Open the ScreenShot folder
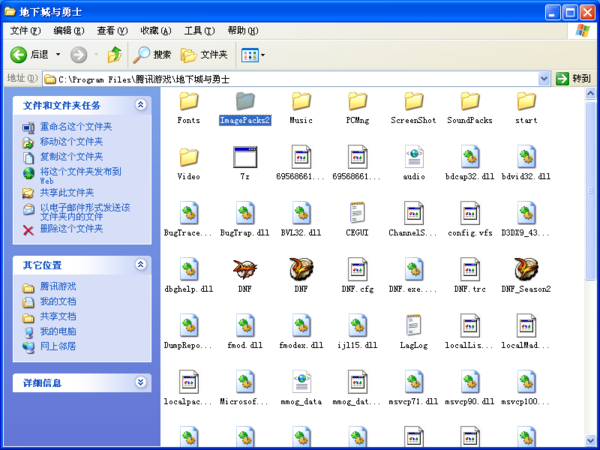 coord(413,102)
